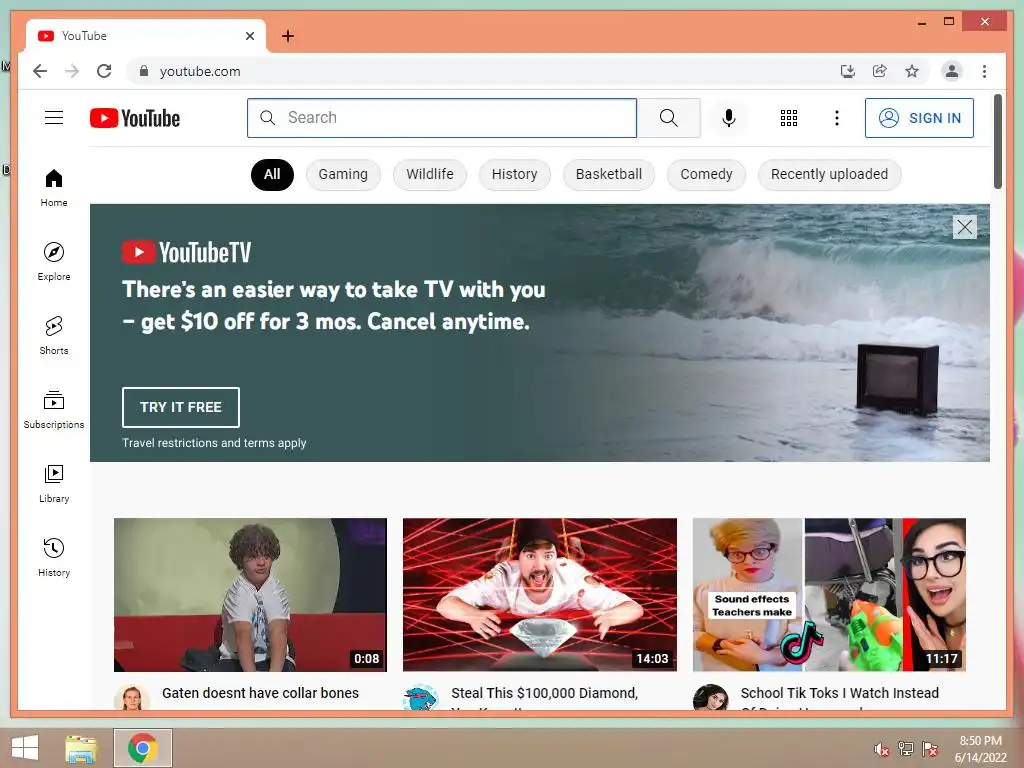Open the $100,000 Diamond video thumbnail
Viewport: 1024px width, 768px height.
539,595
